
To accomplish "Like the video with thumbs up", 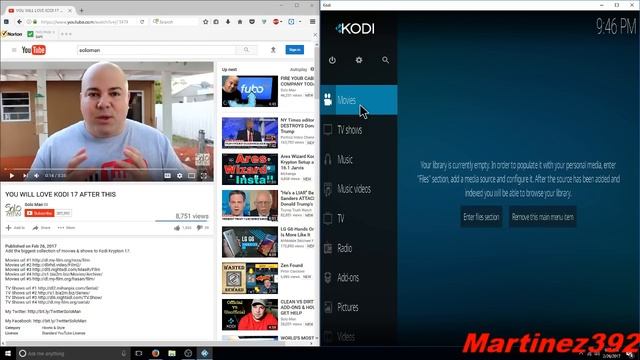I will pyautogui.click(x=177, y=228).
